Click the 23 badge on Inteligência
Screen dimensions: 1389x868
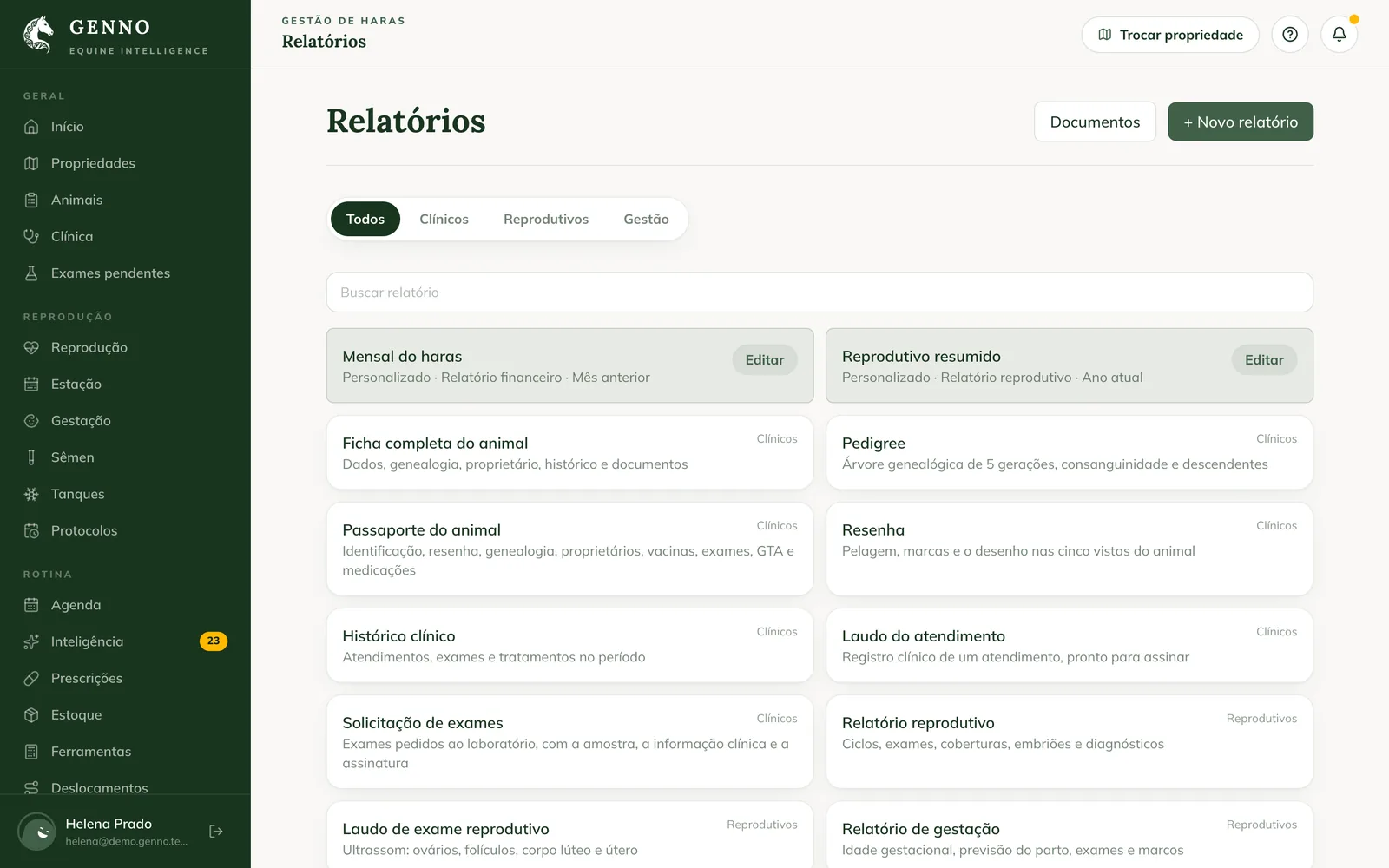[x=214, y=641]
